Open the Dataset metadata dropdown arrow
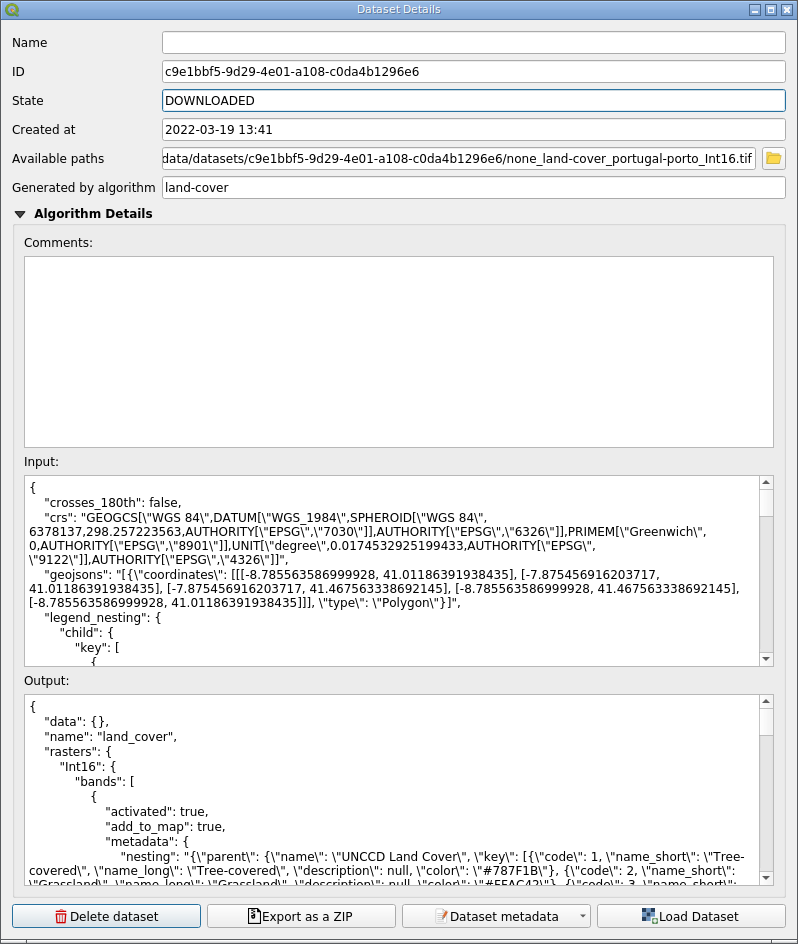The image size is (798, 944). 582,916
